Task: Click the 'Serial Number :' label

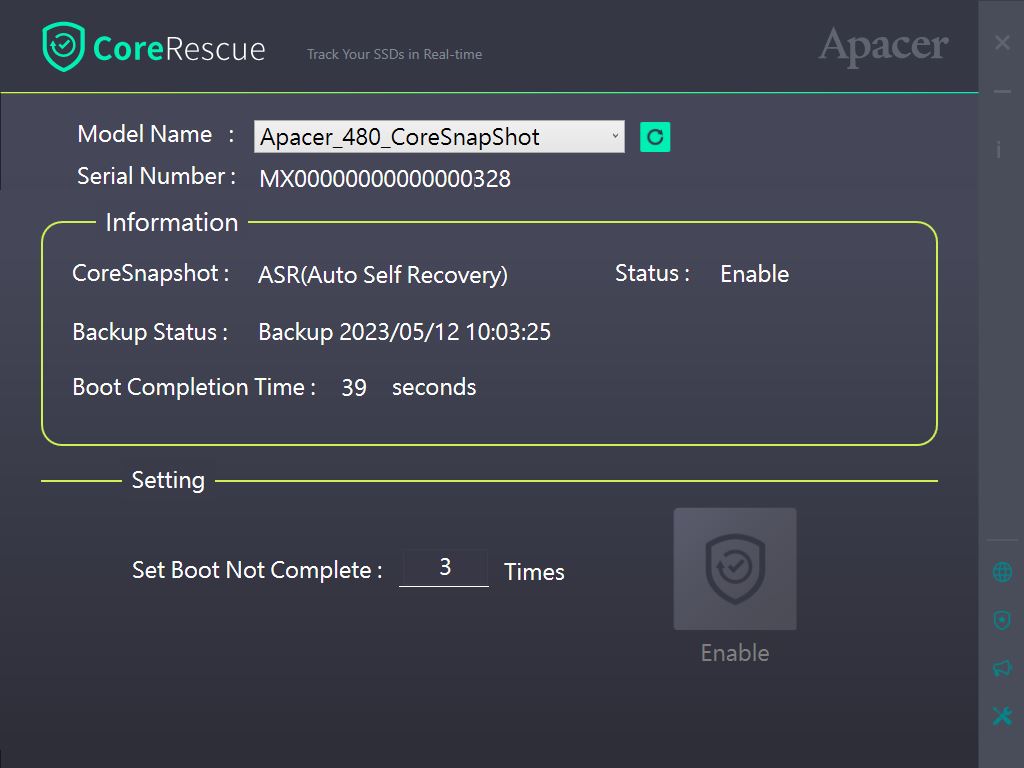Action: (x=157, y=176)
